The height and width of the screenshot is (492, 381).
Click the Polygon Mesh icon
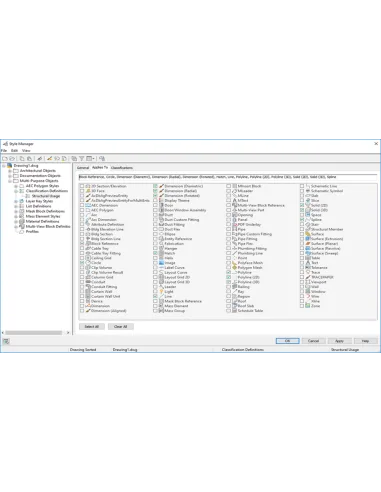click(x=234, y=268)
